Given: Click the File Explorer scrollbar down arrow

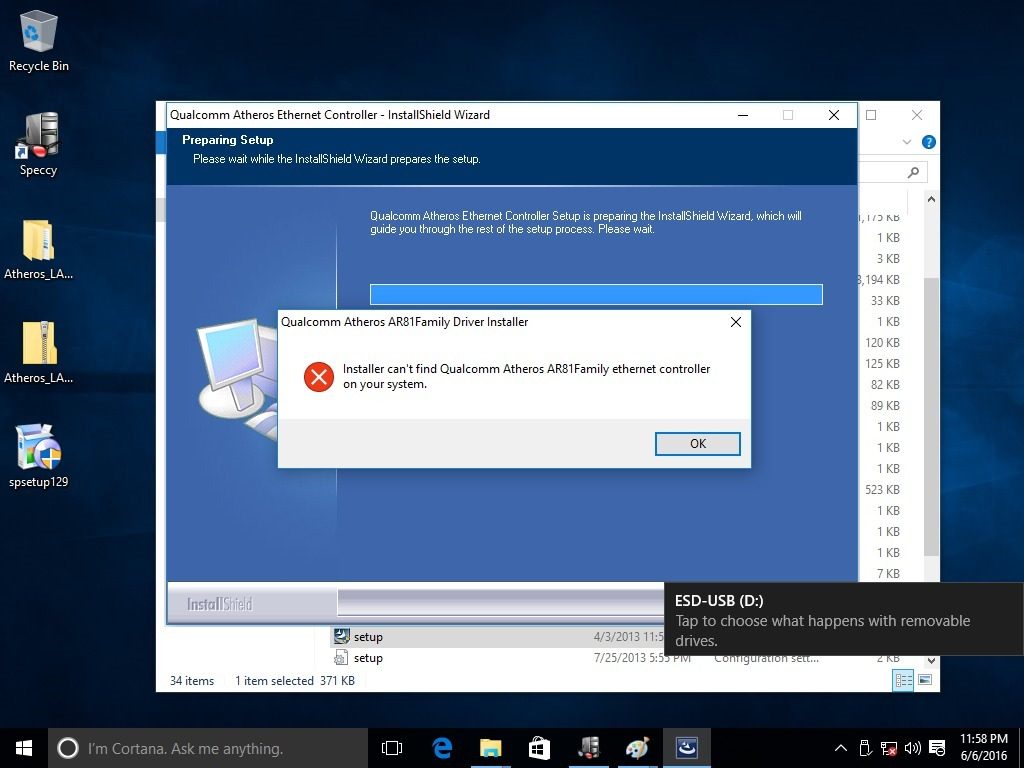Looking at the screenshot, I should click(931, 661).
